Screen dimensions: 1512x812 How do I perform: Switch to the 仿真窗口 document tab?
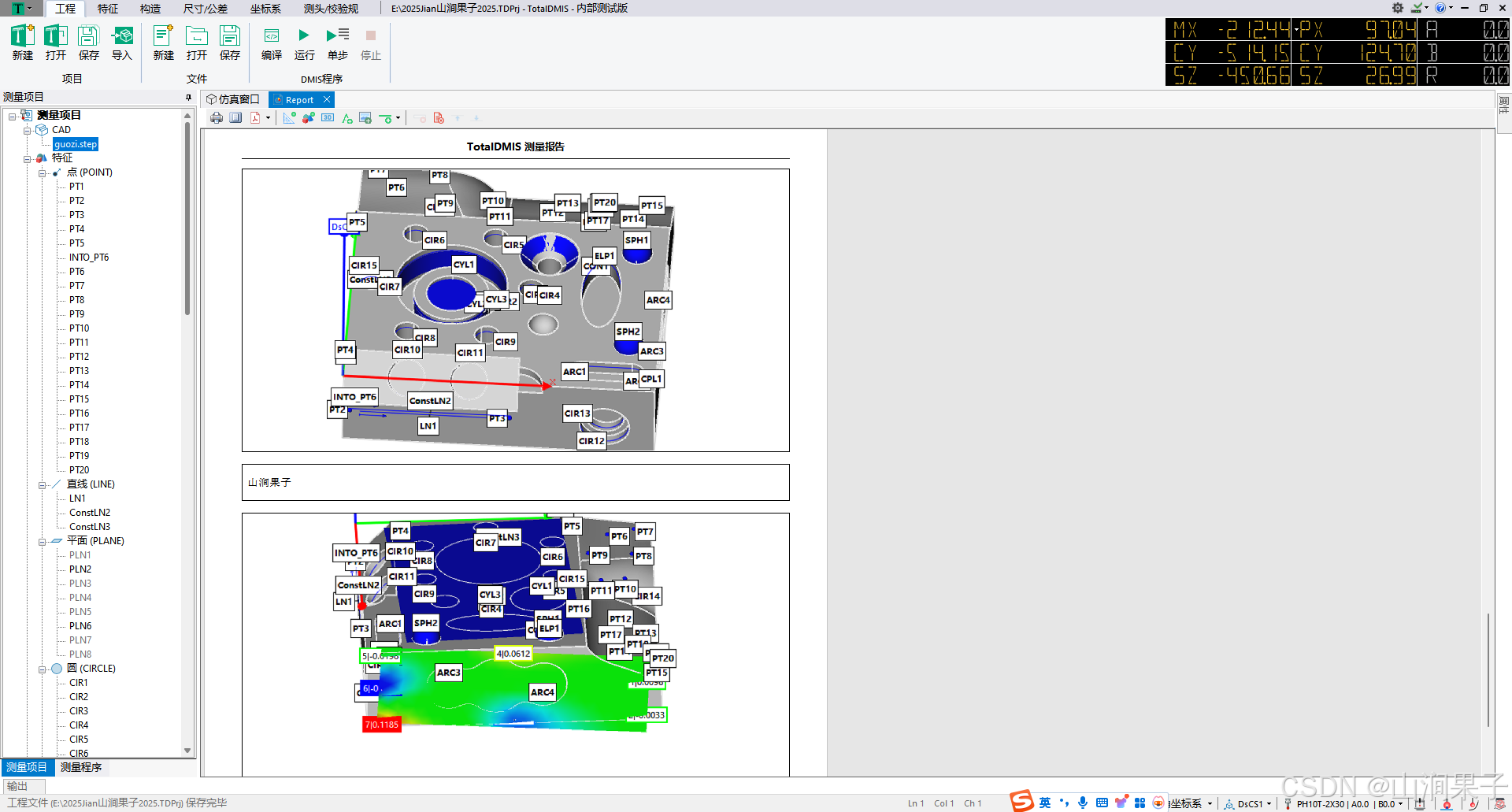(x=233, y=99)
